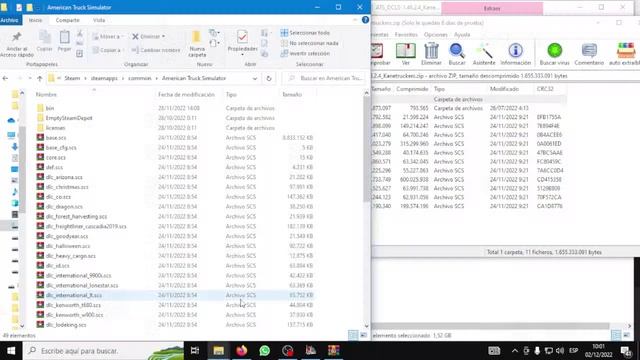
Task: Open WinRAR from the taskbar
Action: pyautogui.click(x=333, y=351)
